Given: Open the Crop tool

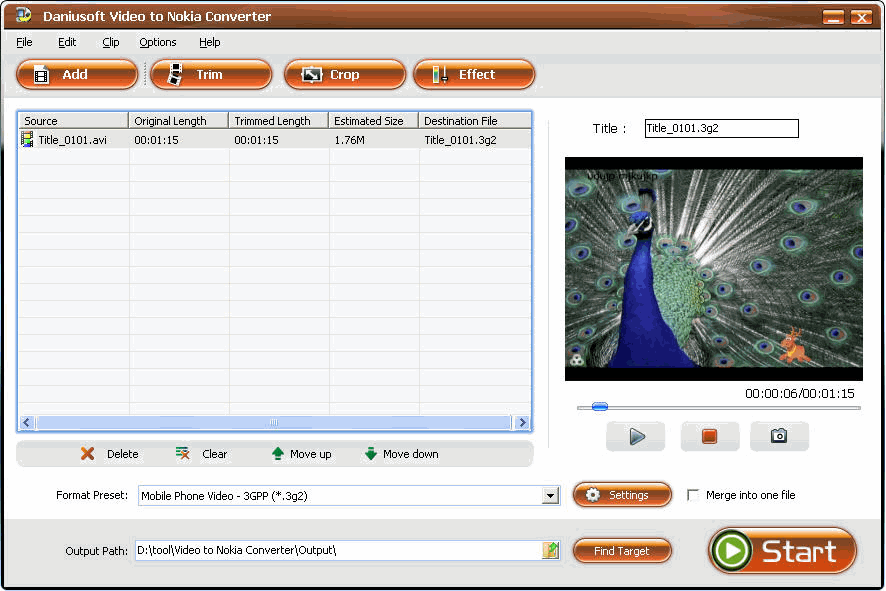Looking at the screenshot, I should [345, 74].
